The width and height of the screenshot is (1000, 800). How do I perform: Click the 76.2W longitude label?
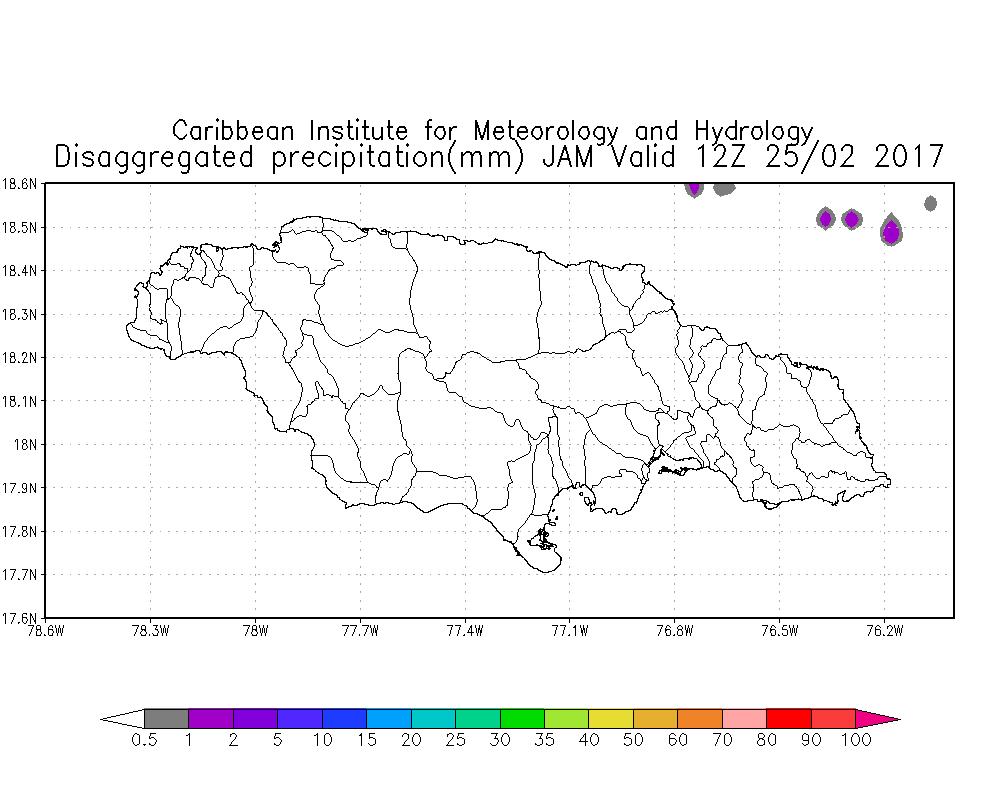point(885,631)
